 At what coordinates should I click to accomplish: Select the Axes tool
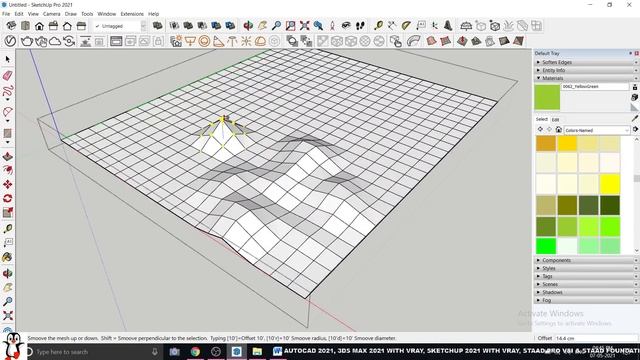pyautogui.click(x=435, y=26)
